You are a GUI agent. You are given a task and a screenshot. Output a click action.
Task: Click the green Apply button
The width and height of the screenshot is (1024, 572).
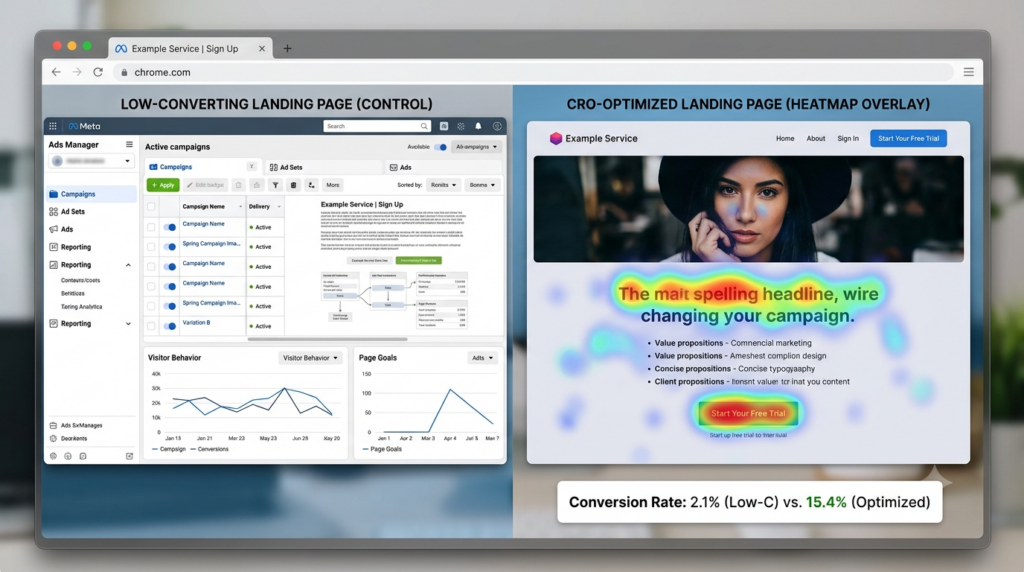click(x=163, y=185)
